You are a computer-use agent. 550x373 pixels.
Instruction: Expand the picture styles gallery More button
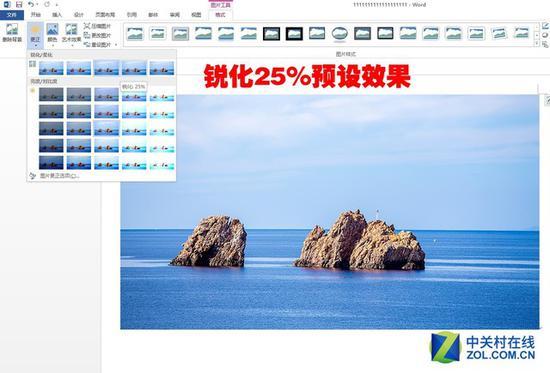coord(536,44)
